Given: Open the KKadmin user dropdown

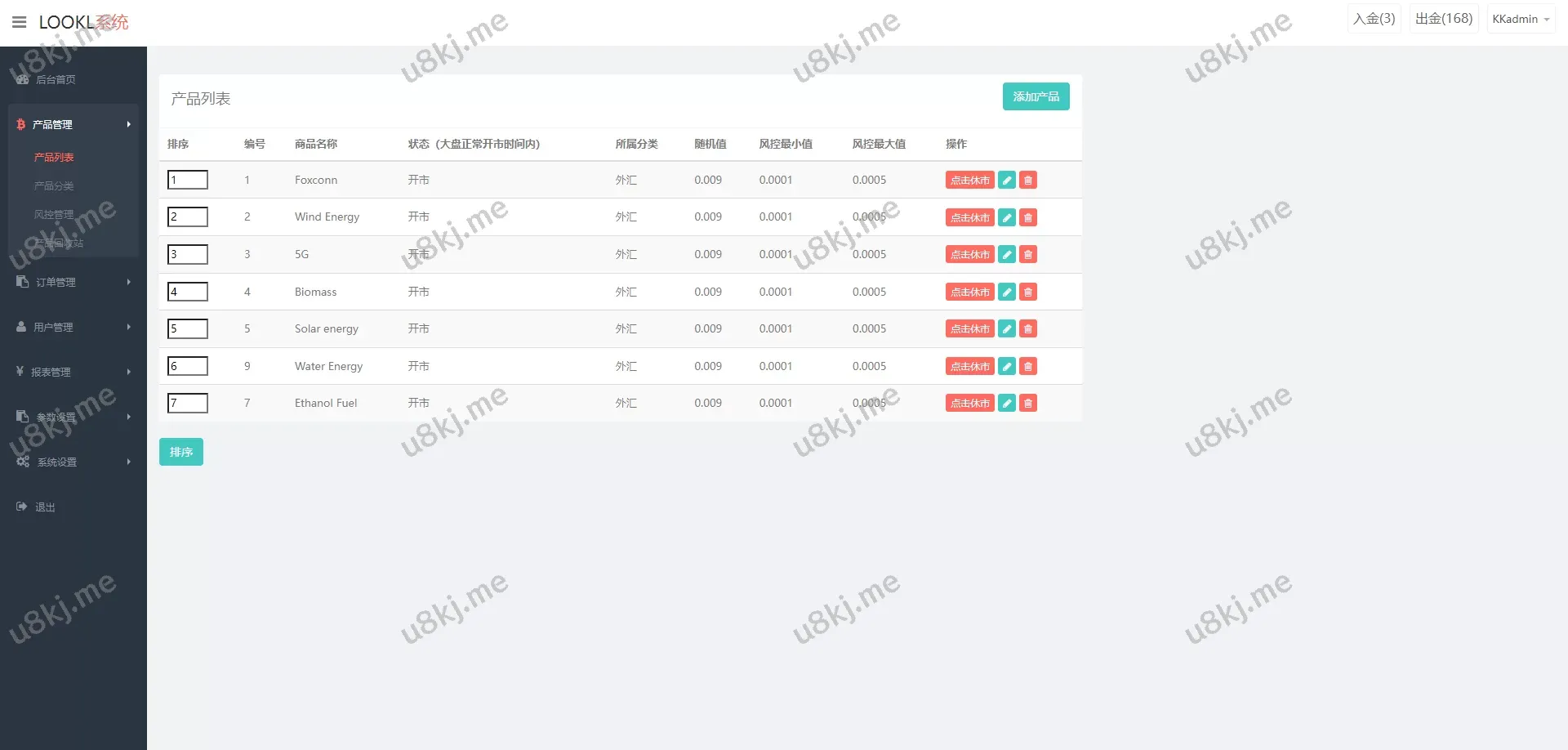Looking at the screenshot, I should click(1520, 19).
